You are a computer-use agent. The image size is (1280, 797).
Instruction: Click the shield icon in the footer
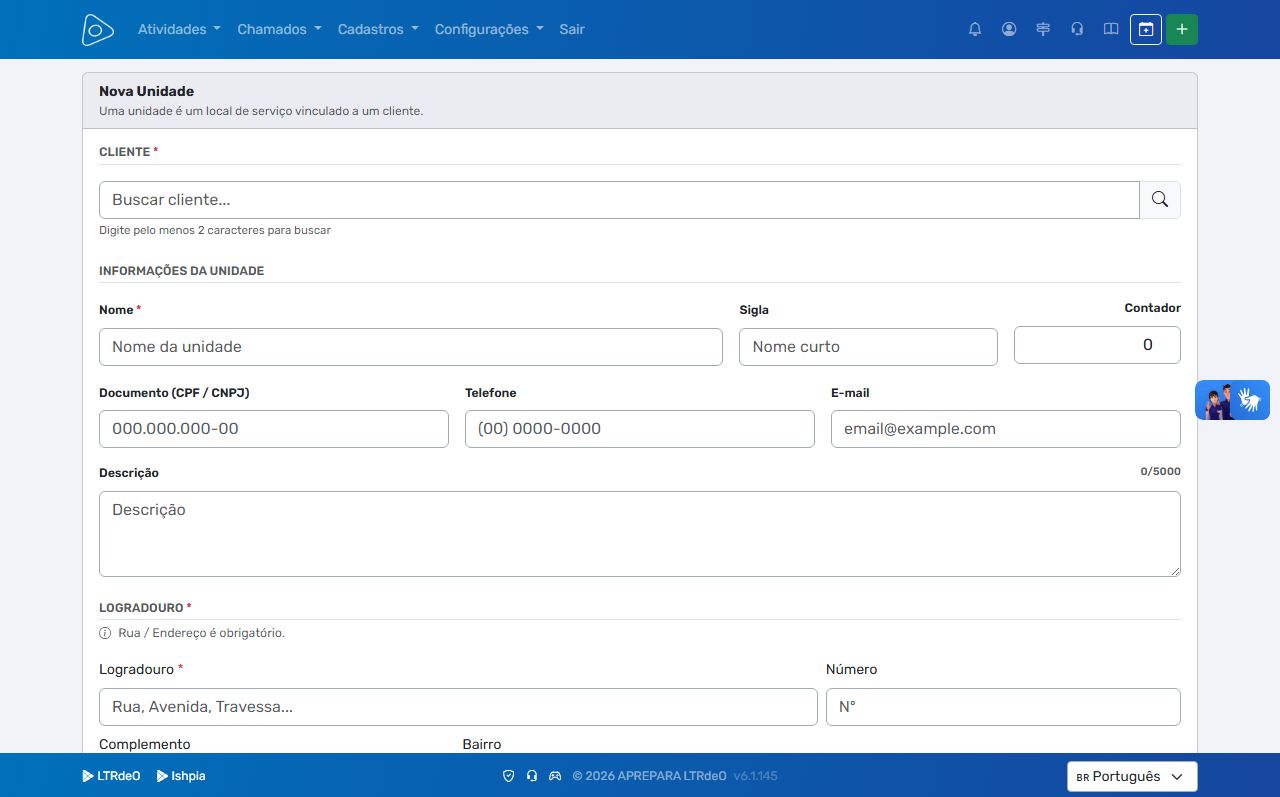click(508, 776)
